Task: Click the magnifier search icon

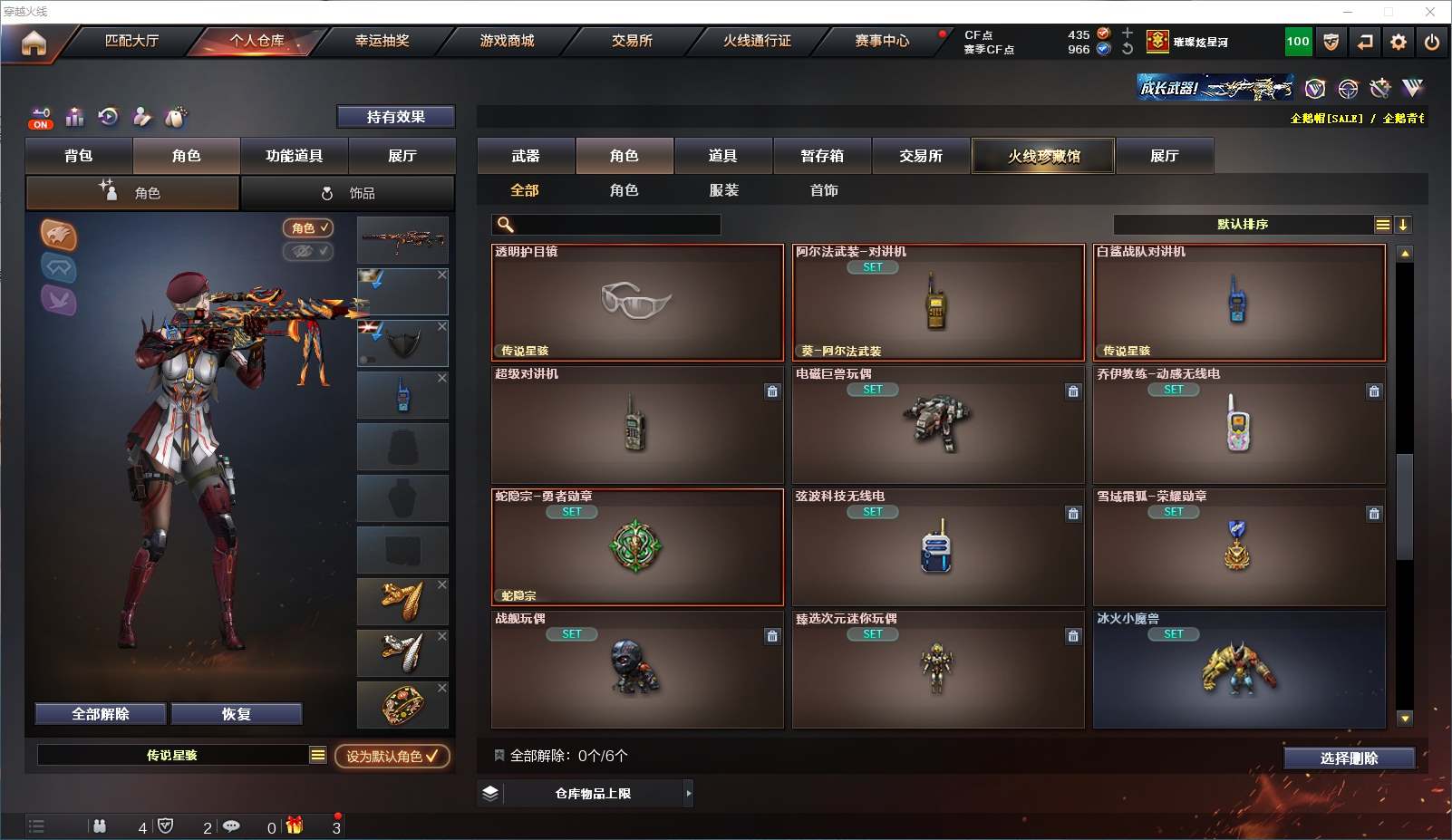Action: [506, 225]
